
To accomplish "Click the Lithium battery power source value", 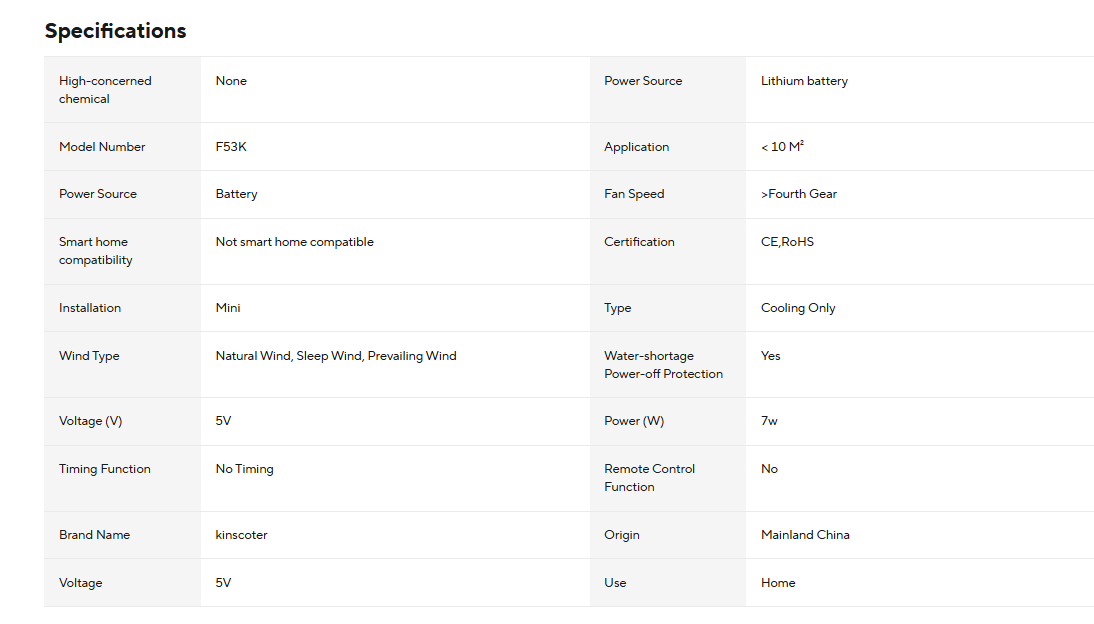I will pyautogui.click(x=804, y=81).
